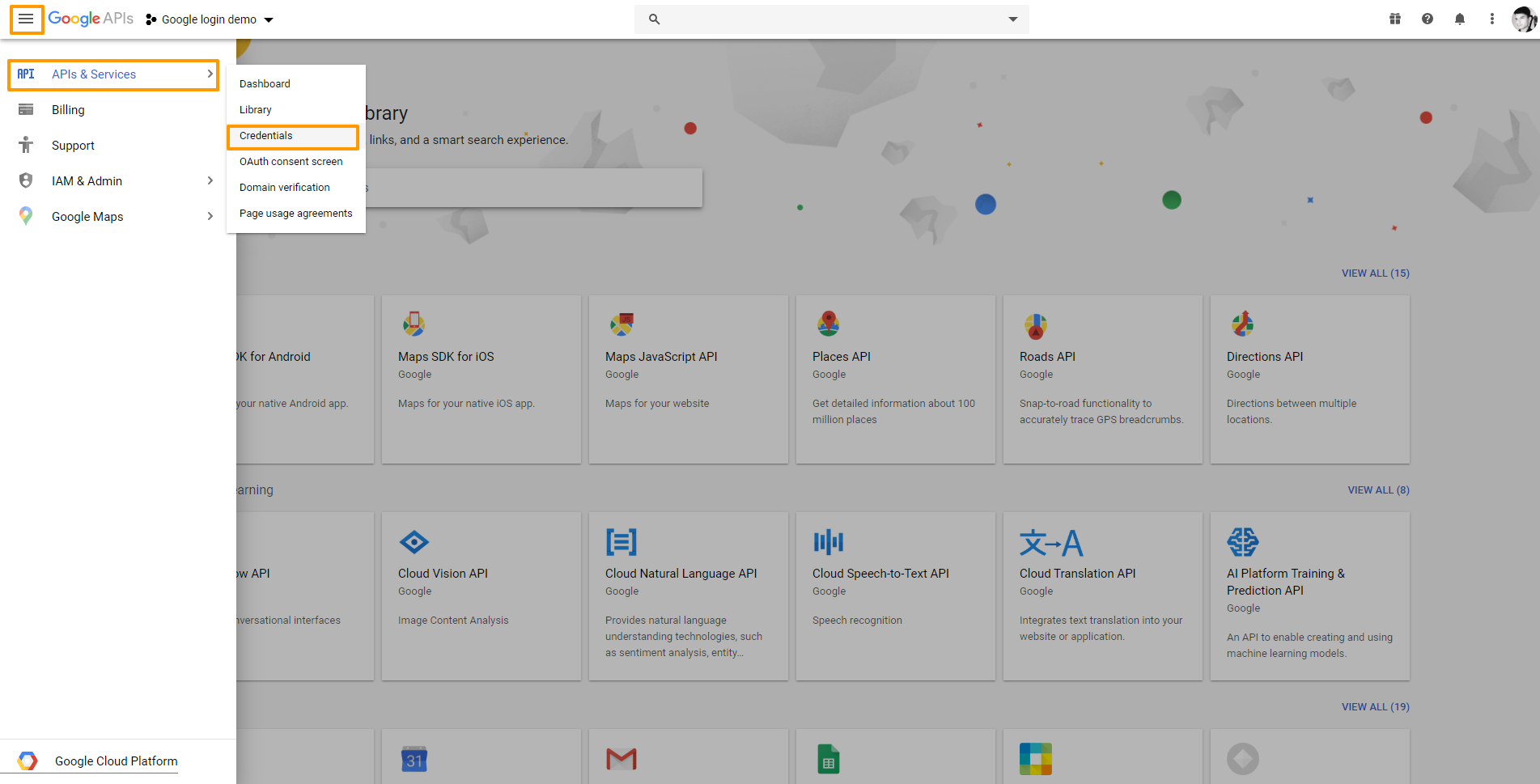Viewport: 1540px width, 784px height.
Task: Click the Roads API icon
Action: [x=1036, y=325]
